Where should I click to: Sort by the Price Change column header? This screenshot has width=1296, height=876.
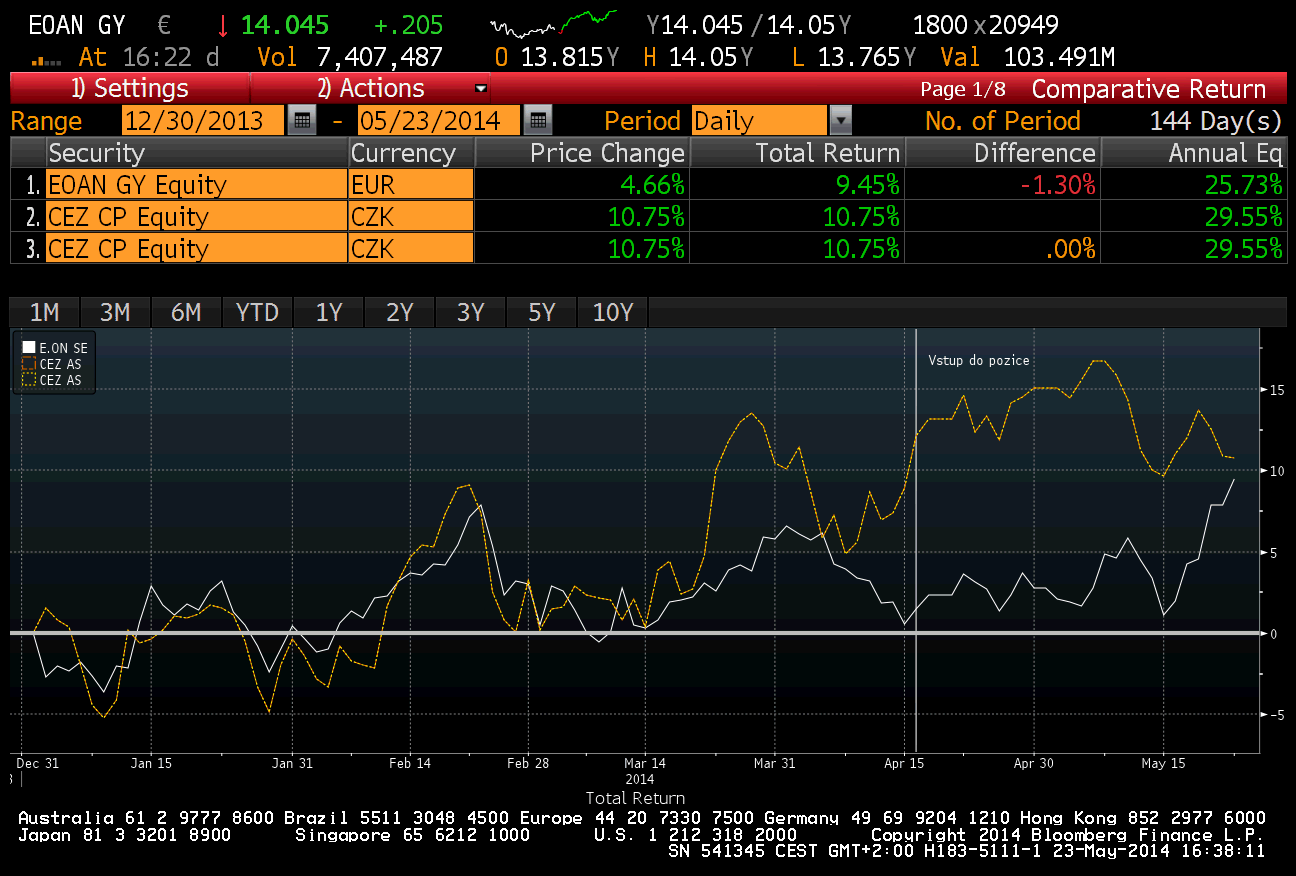point(582,153)
